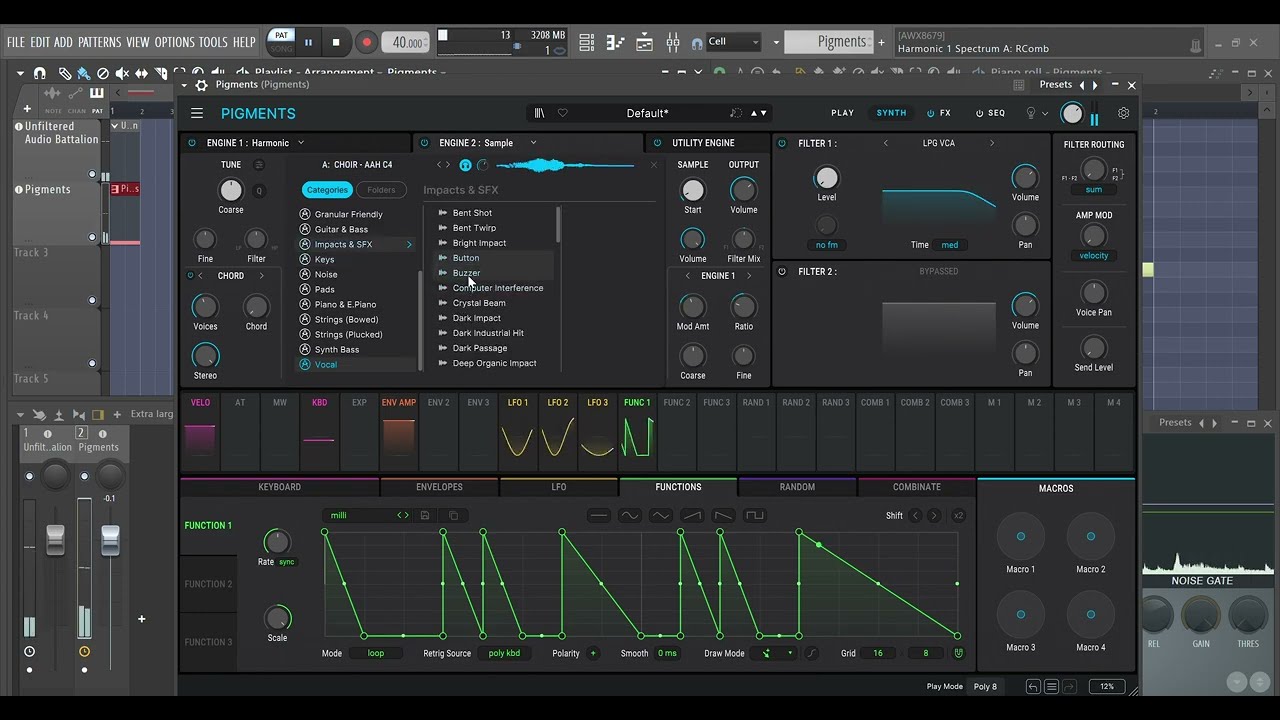The image size is (1280, 720).
Task: Open the tune settings sliders icon
Action: pyautogui.click(x=259, y=165)
